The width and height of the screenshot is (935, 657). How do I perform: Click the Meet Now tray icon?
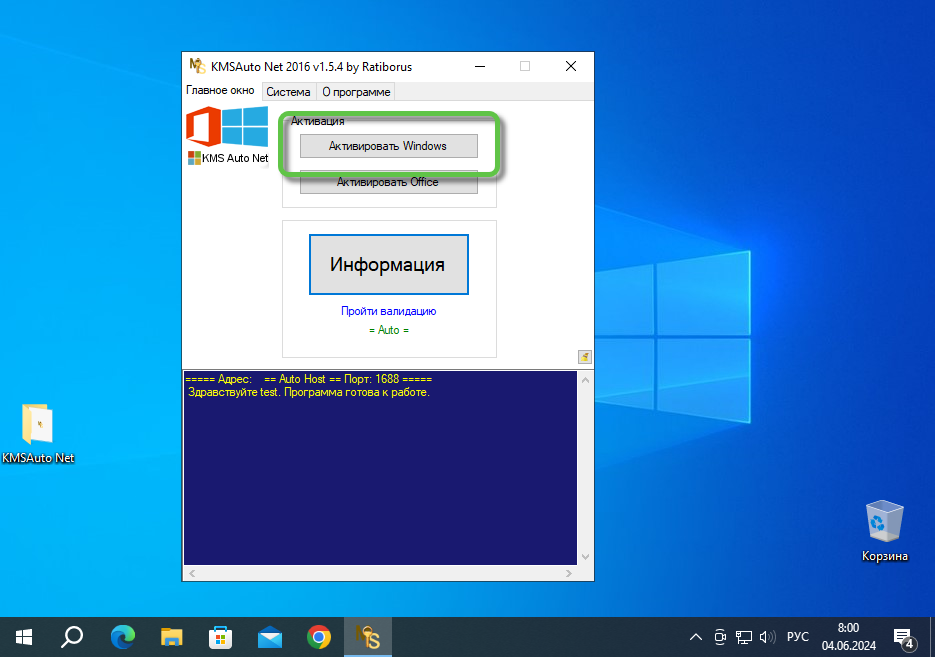coord(720,637)
